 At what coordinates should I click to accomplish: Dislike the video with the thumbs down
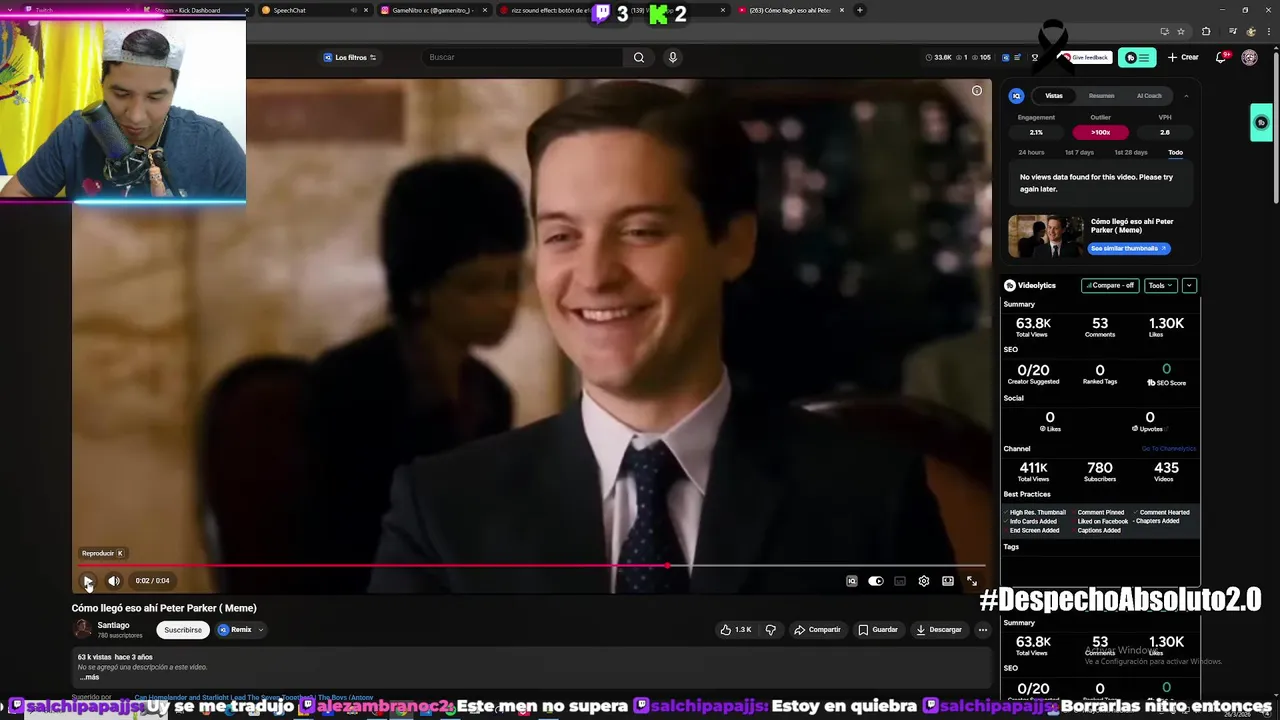771,630
